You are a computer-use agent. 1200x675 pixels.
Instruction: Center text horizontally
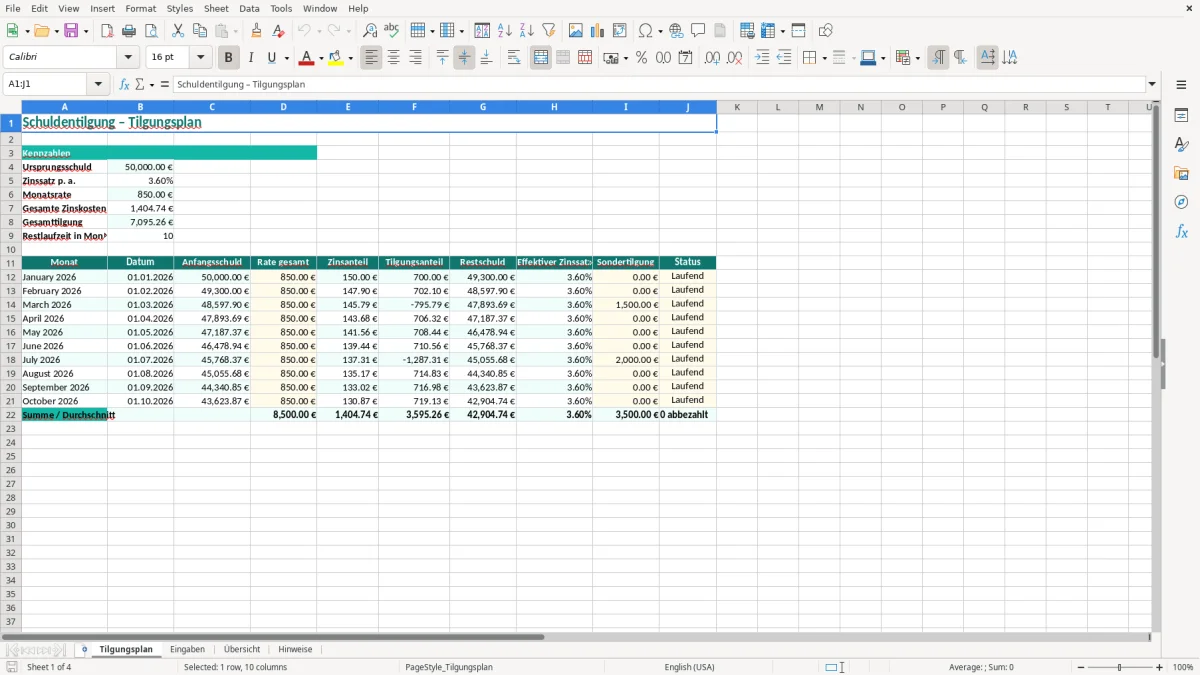click(394, 58)
